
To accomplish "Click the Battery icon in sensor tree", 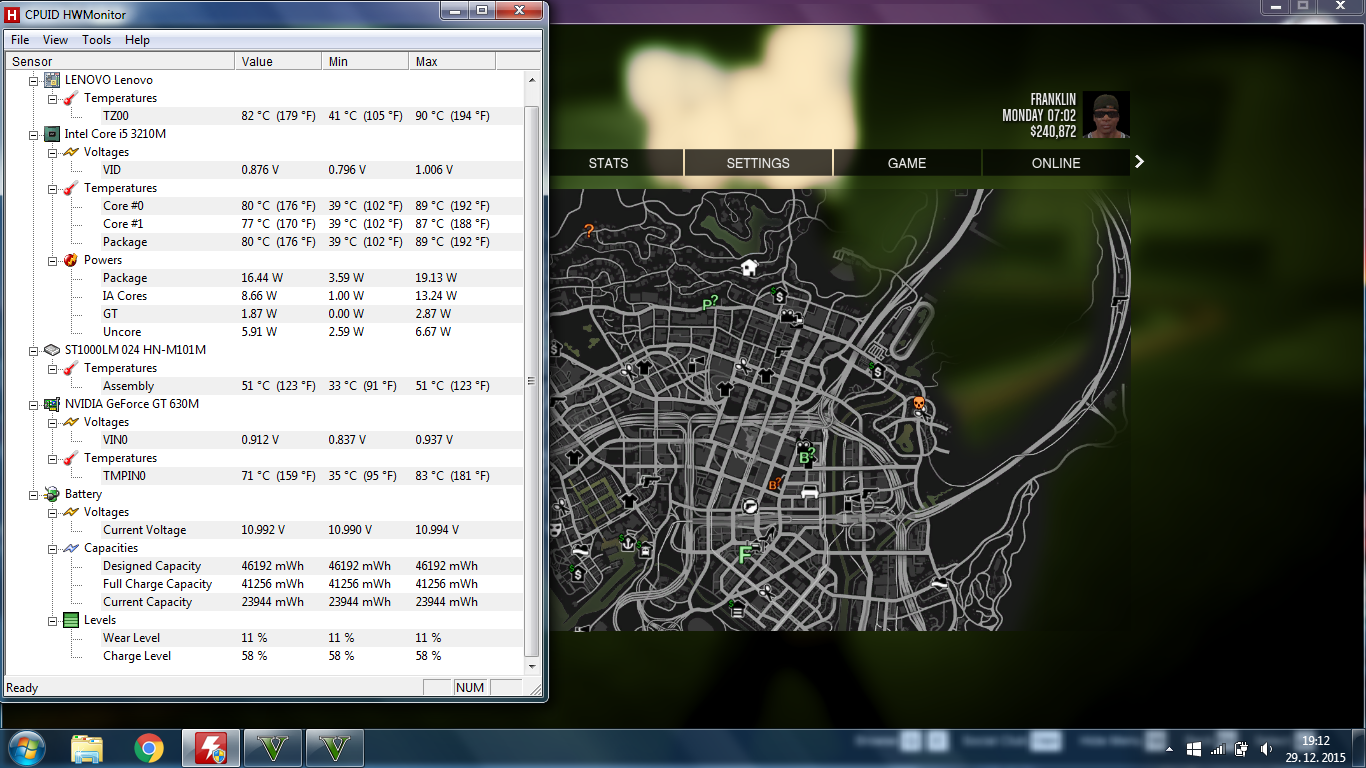I will 52,494.
